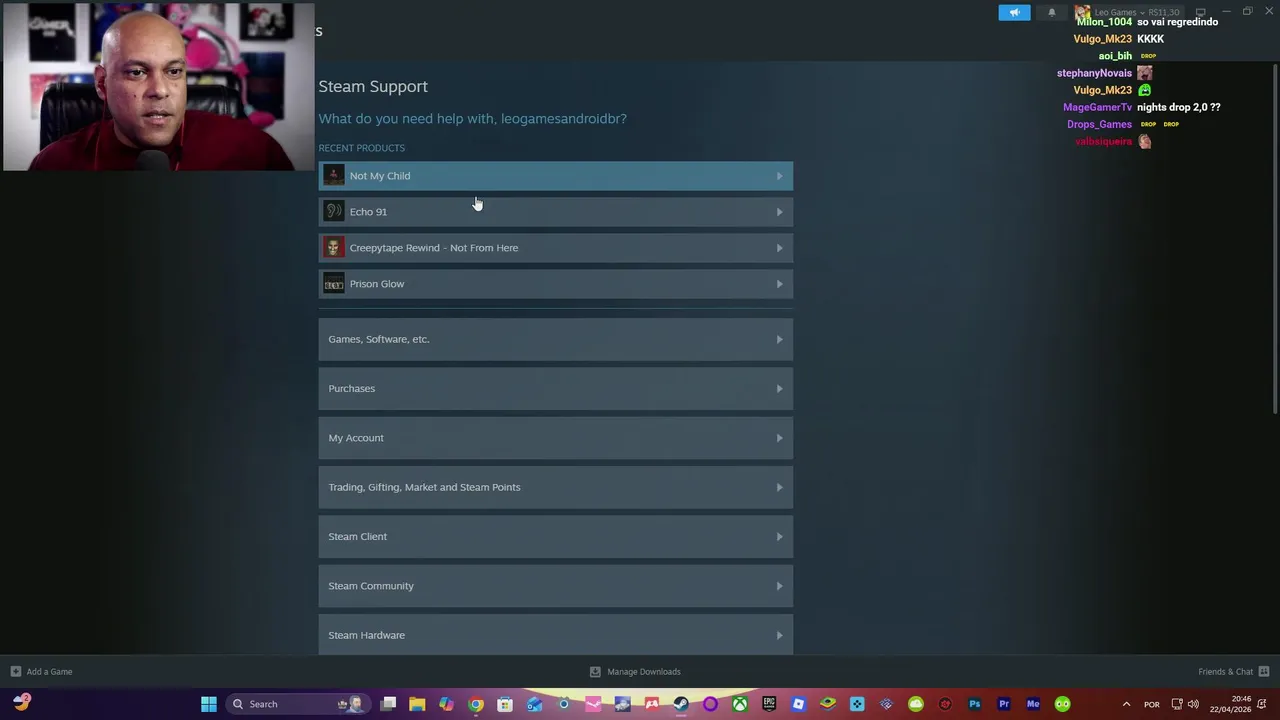Enter Big Picture mode via monitor icon
The height and width of the screenshot is (720, 1280).
point(1200,12)
